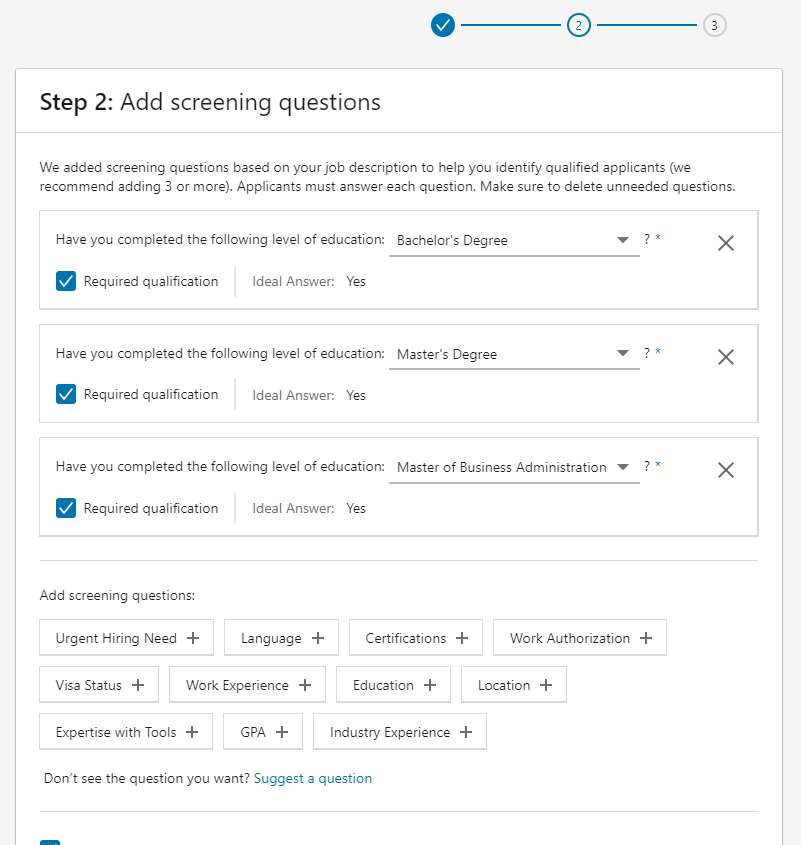Uncheck Required qualification for MBA question
The image size is (801, 845).
coord(65,508)
